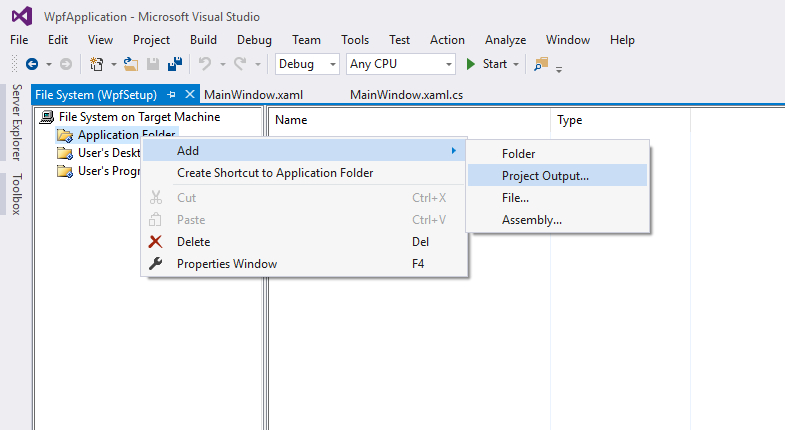Pin the File System (WpfSetup) tab
Screen dimensions: 785x430
pos(171,95)
